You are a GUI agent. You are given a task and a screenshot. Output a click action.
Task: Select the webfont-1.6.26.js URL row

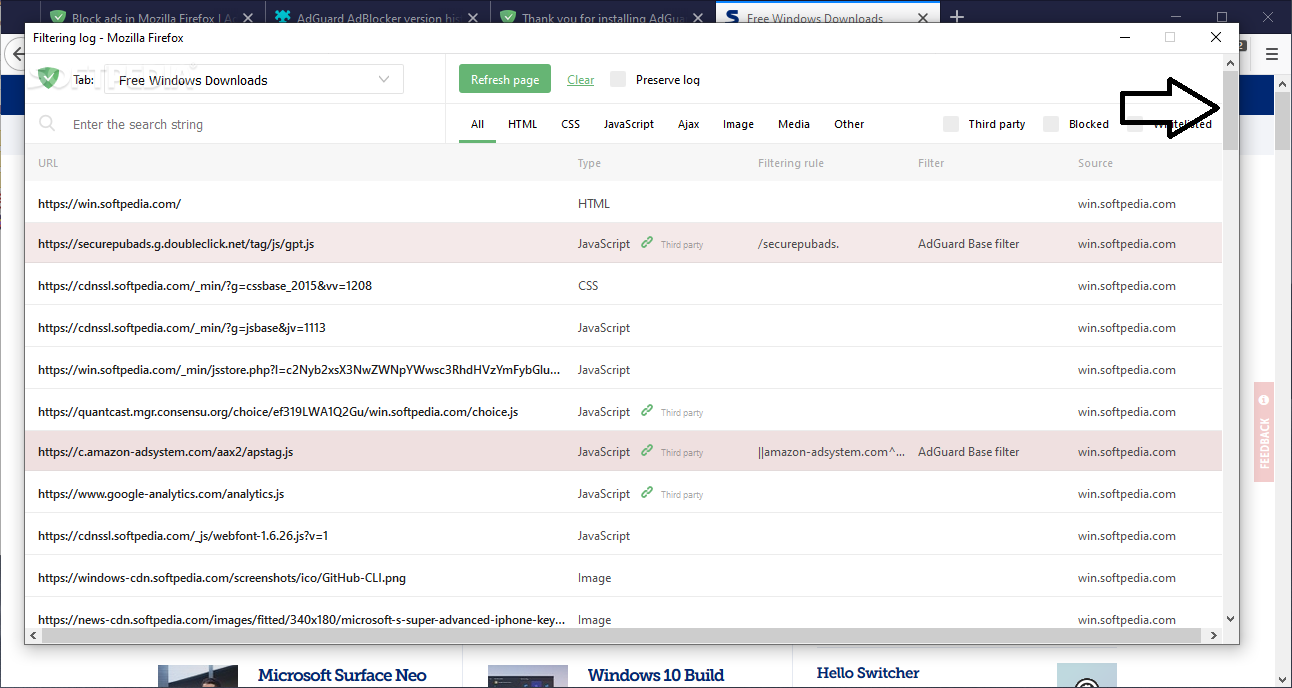click(623, 535)
